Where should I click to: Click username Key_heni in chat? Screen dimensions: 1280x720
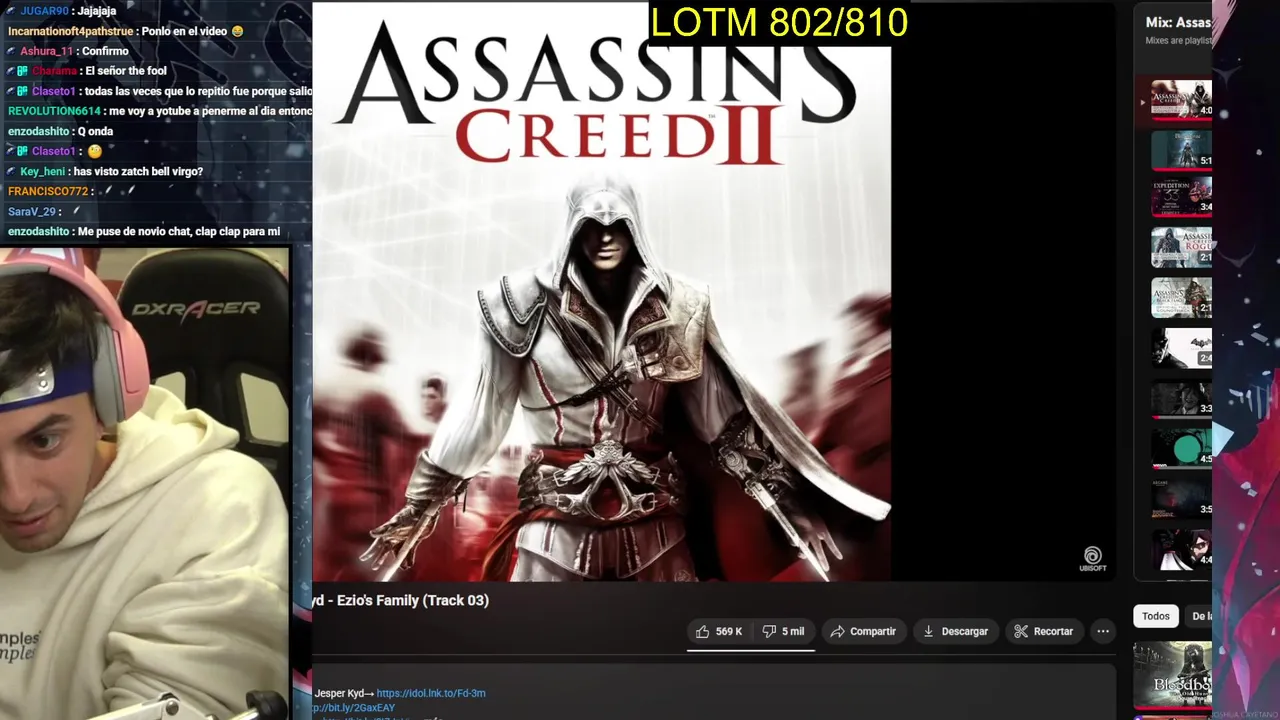42,171
